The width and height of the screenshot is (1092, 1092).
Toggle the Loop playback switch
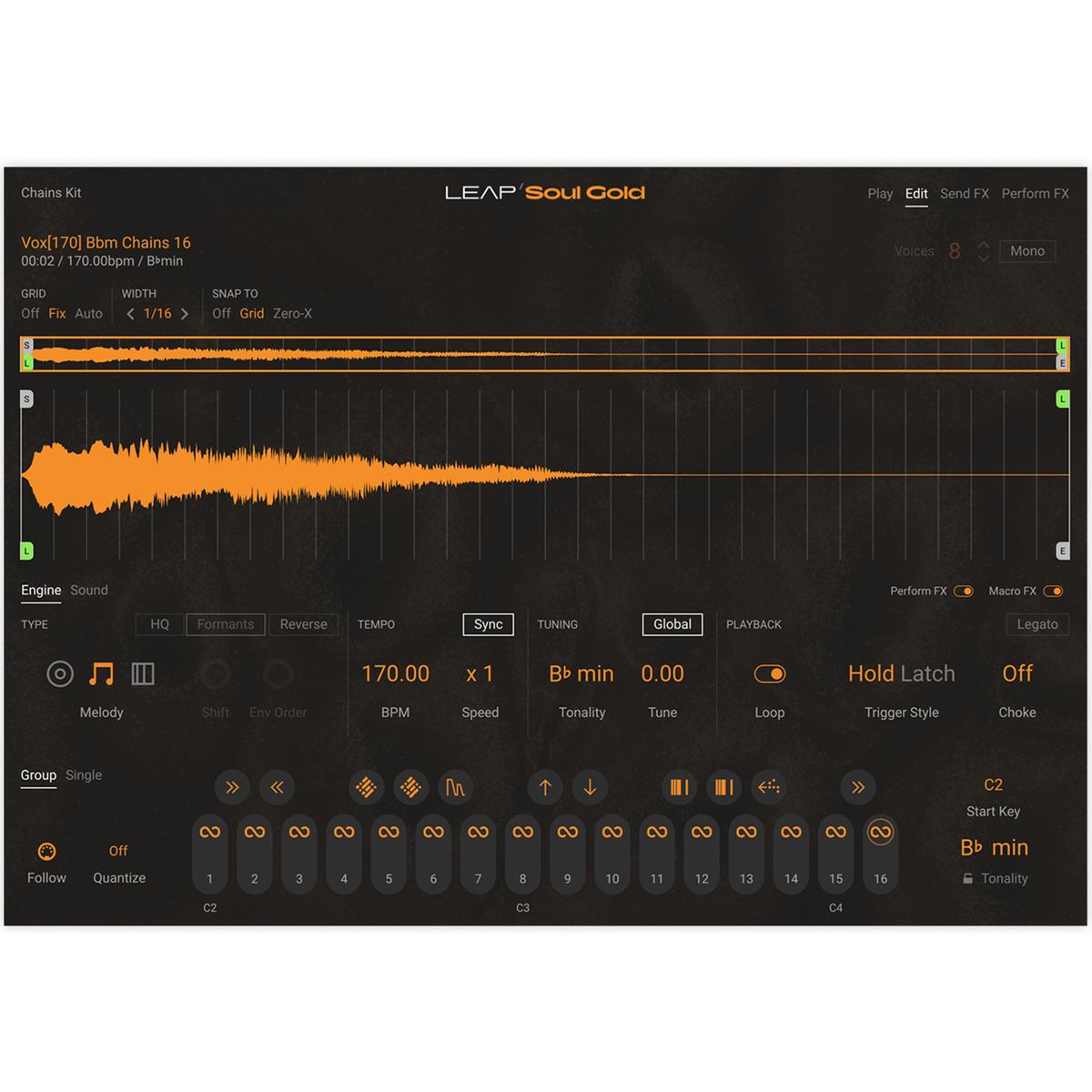[770, 674]
